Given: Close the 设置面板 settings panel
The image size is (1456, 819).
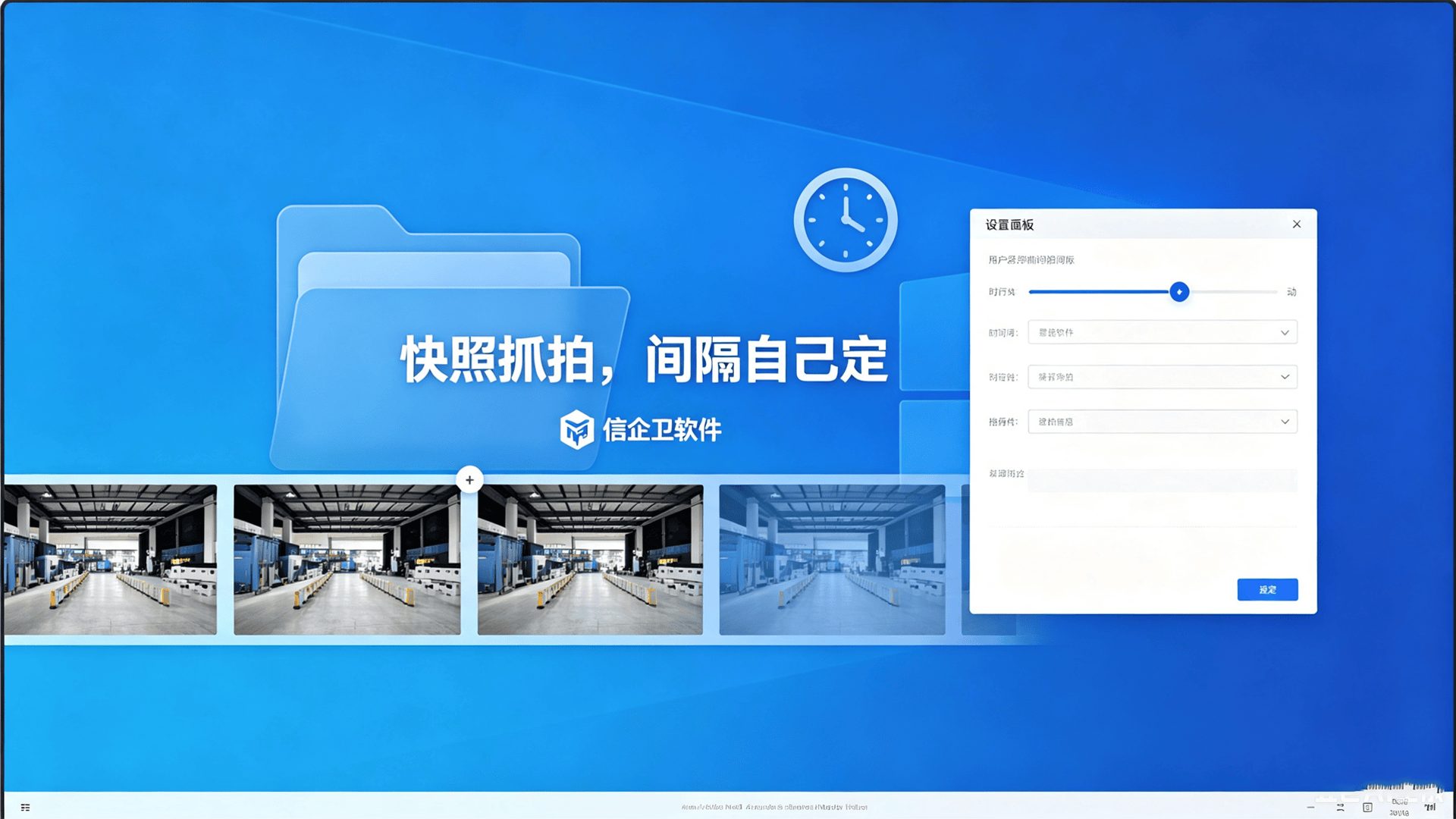Looking at the screenshot, I should (x=1297, y=224).
